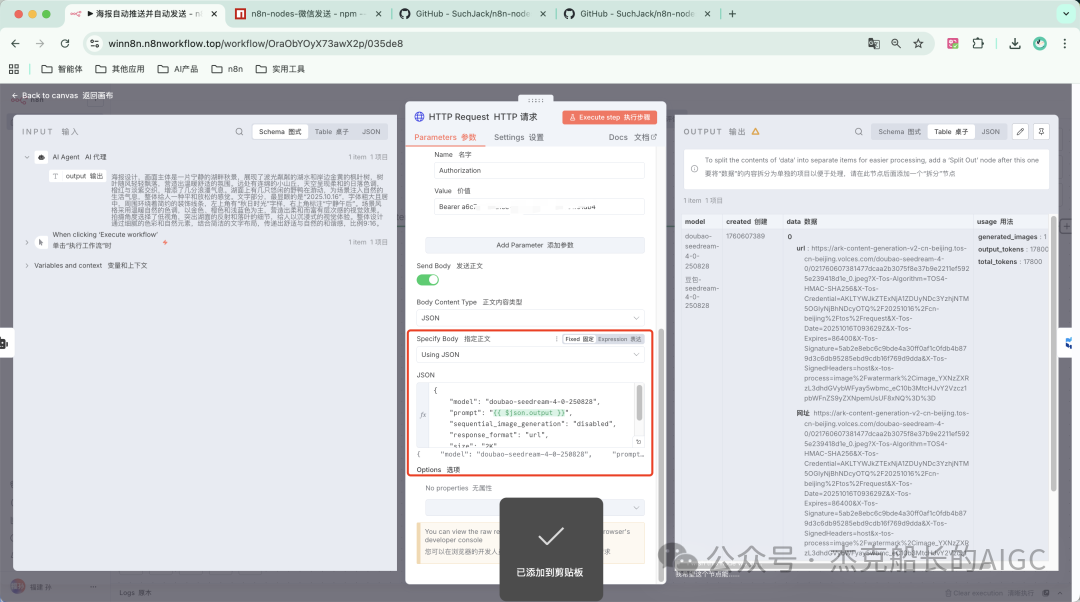Open the apps grid in bookmarks bar

(x=14, y=69)
